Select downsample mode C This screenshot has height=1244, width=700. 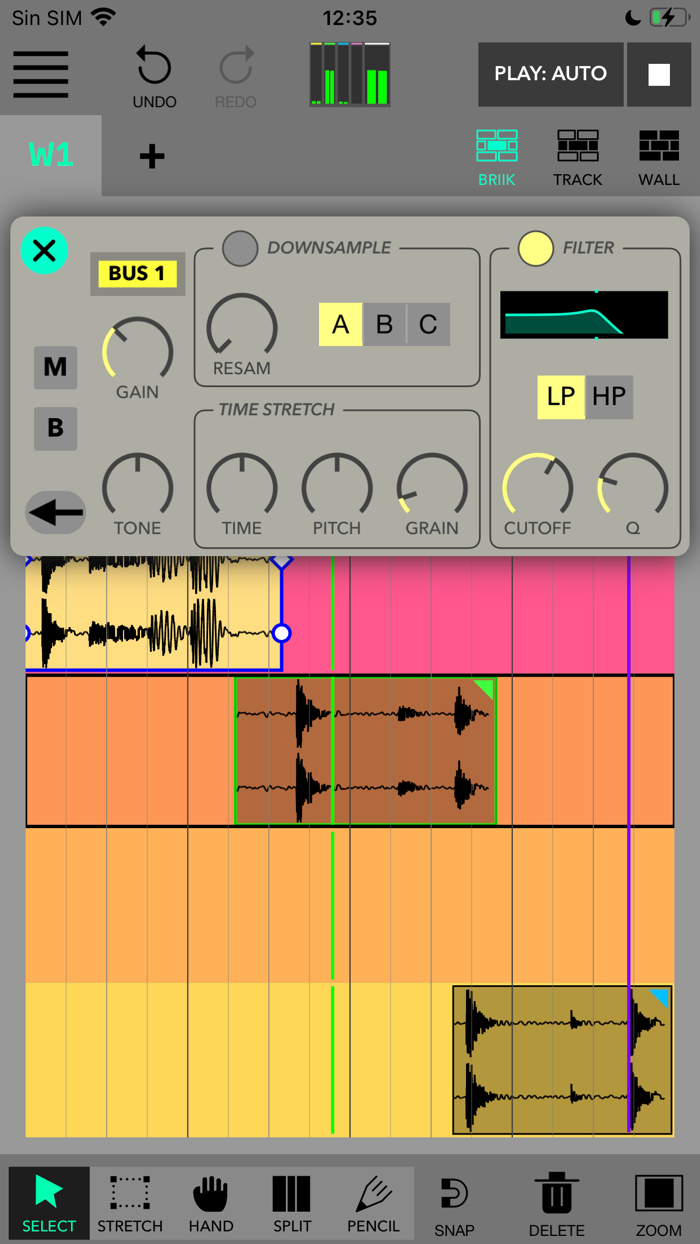pos(428,324)
